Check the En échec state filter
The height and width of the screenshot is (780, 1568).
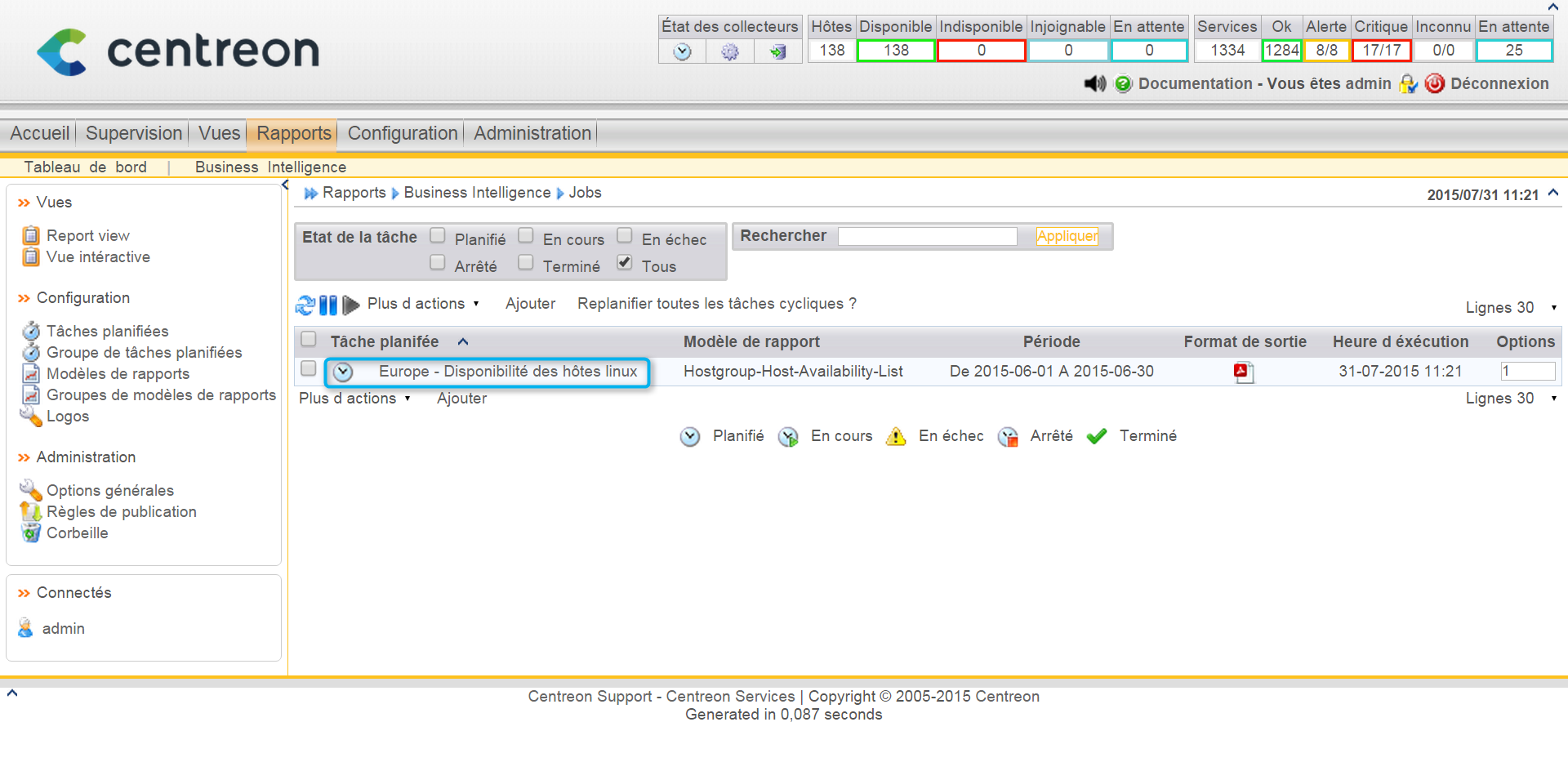[x=625, y=235]
